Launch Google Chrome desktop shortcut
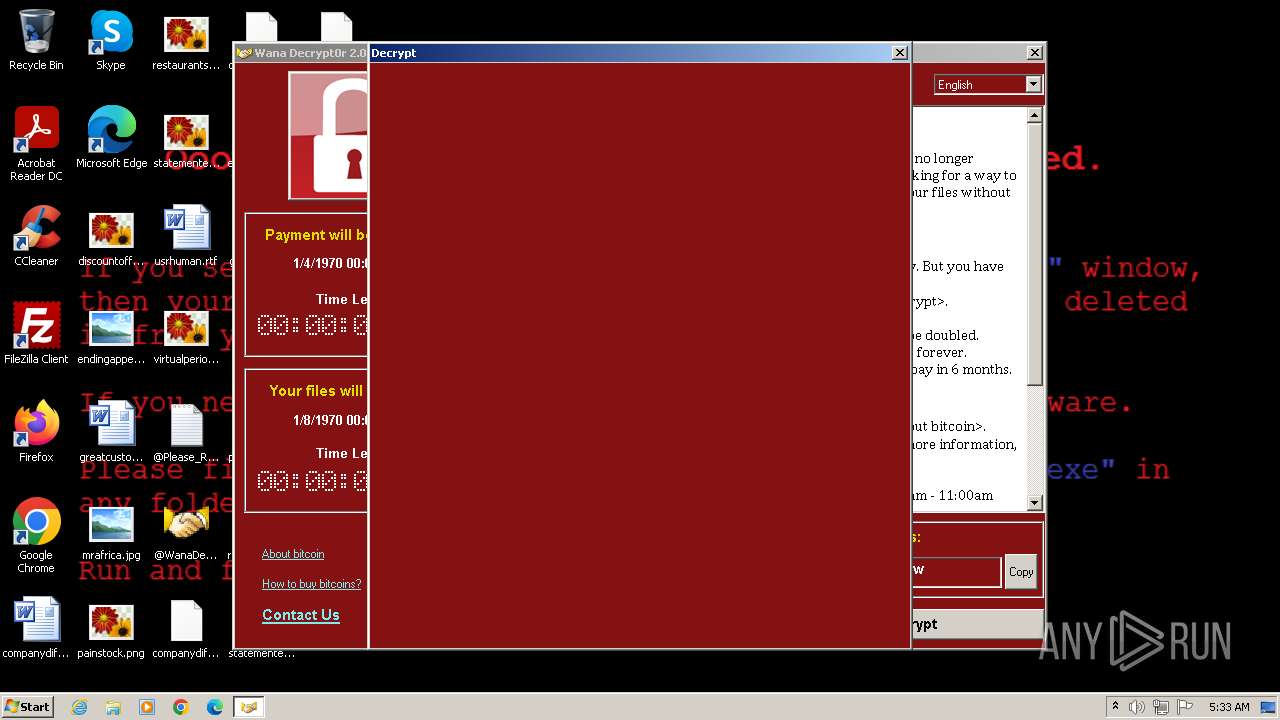 pyautogui.click(x=36, y=535)
